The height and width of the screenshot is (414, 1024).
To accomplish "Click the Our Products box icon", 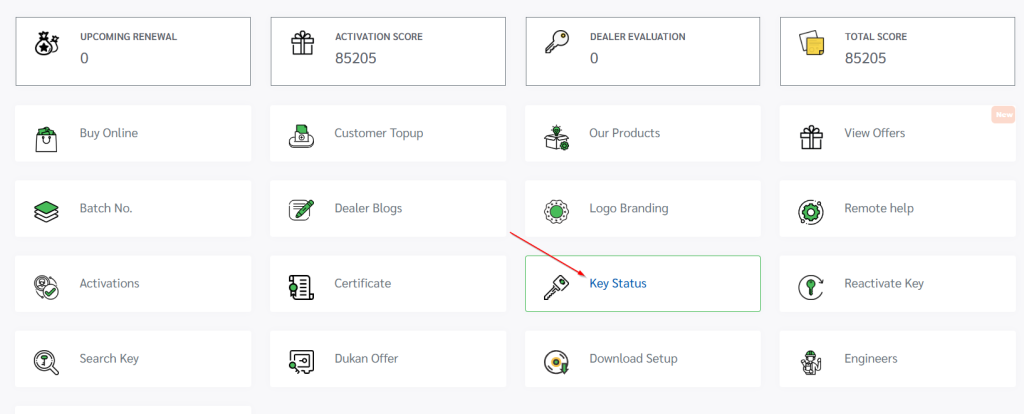I will 556,134.
